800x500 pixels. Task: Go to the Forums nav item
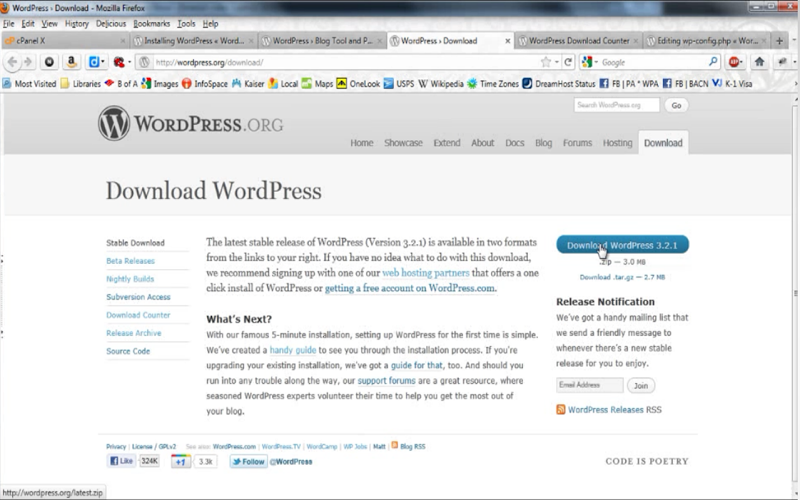coord(577,143)
